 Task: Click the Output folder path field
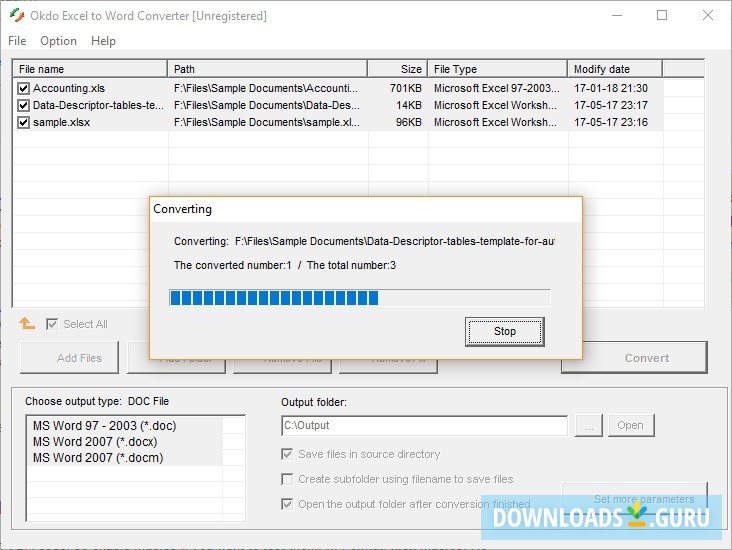click(x=424, y=425)
